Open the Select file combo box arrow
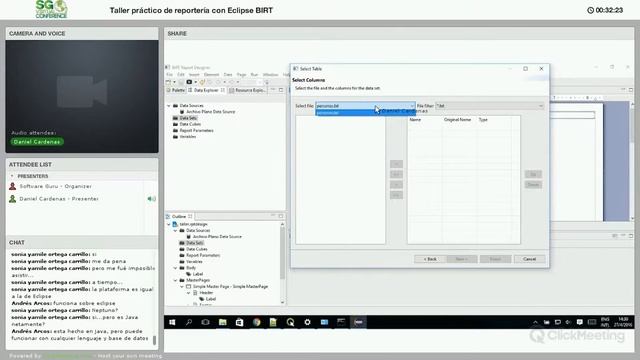 click(412, 106)
